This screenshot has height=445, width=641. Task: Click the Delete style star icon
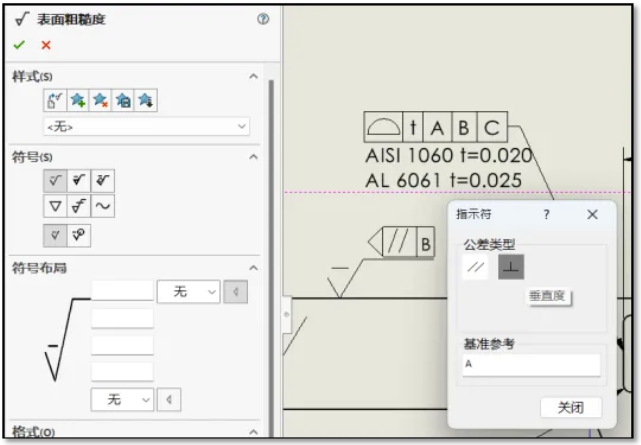point(100,100)
